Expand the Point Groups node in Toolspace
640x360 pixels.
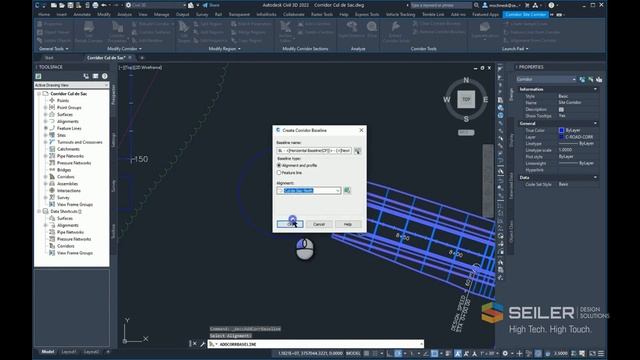tap(45, 107)
